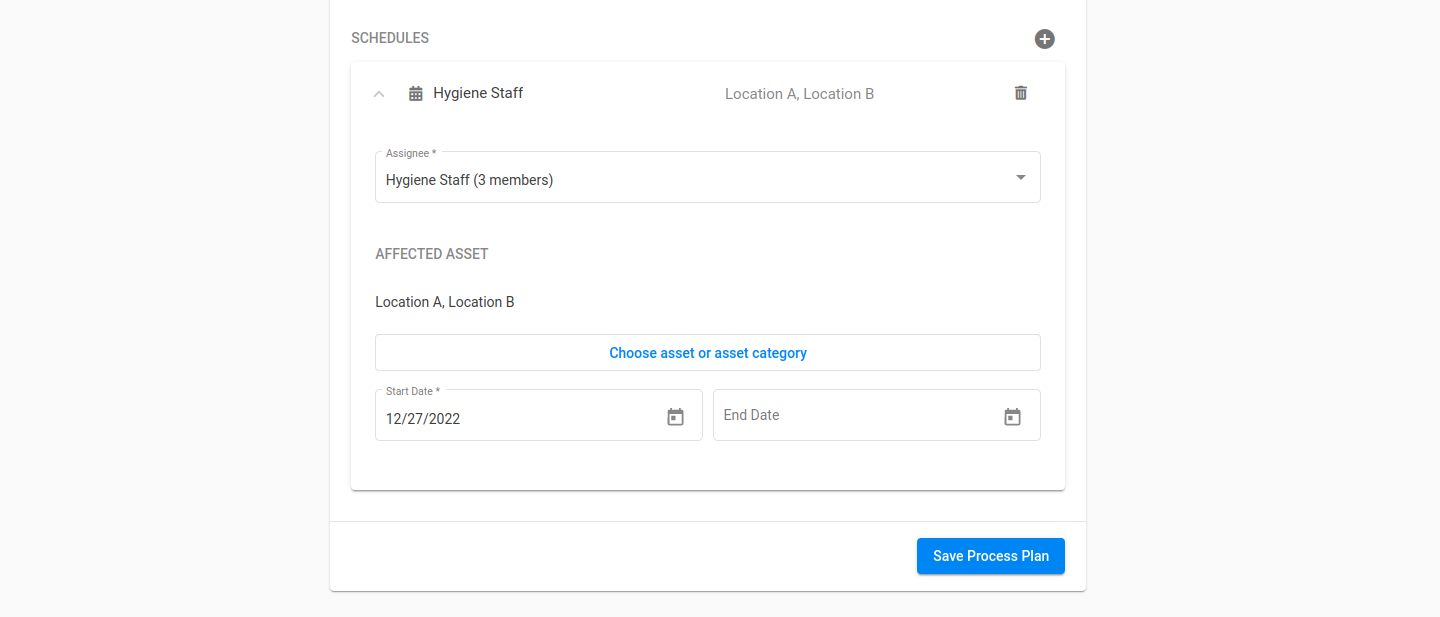This screenshot has width=1440, height=617.
Task: Select the Hygiene Staff (3 members) value
Action: point(469,181)
